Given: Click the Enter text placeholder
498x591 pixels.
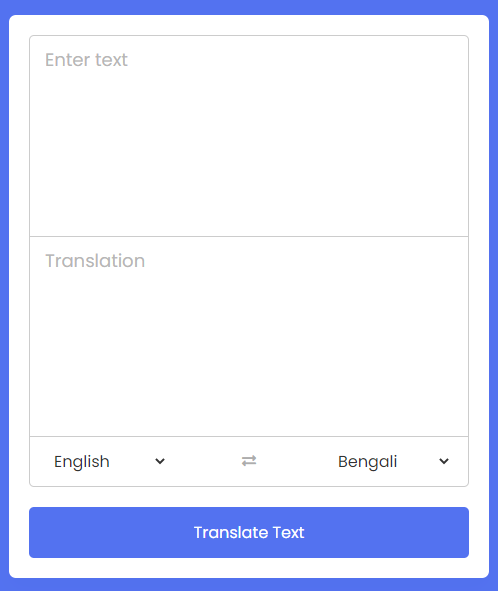Looking at the screenshot, I should (x=86, y=60).
